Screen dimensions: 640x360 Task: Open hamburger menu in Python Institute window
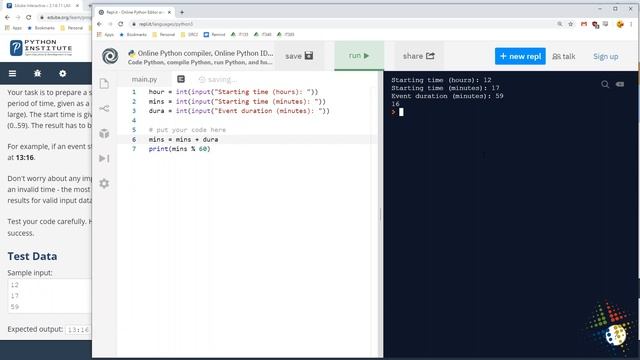[x=13, y=73]
